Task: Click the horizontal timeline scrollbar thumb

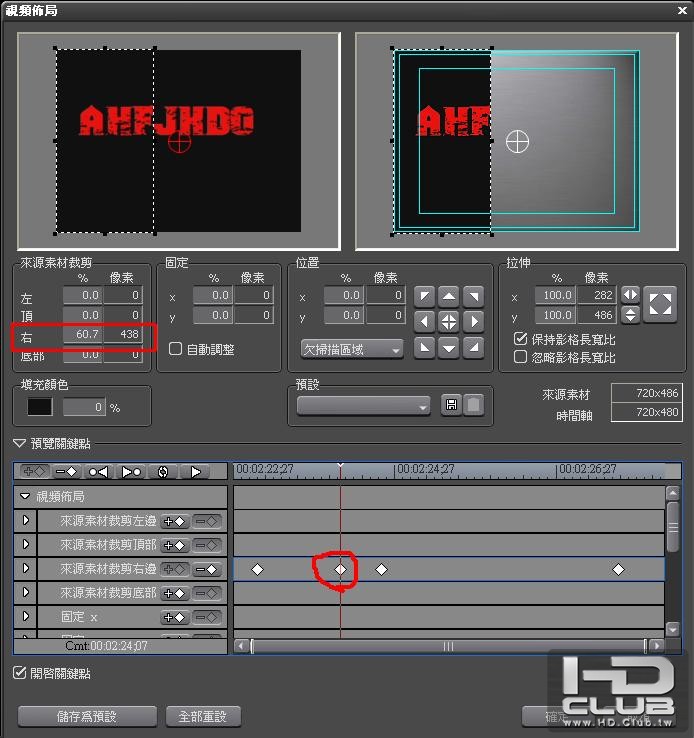Action: point(448,646)
